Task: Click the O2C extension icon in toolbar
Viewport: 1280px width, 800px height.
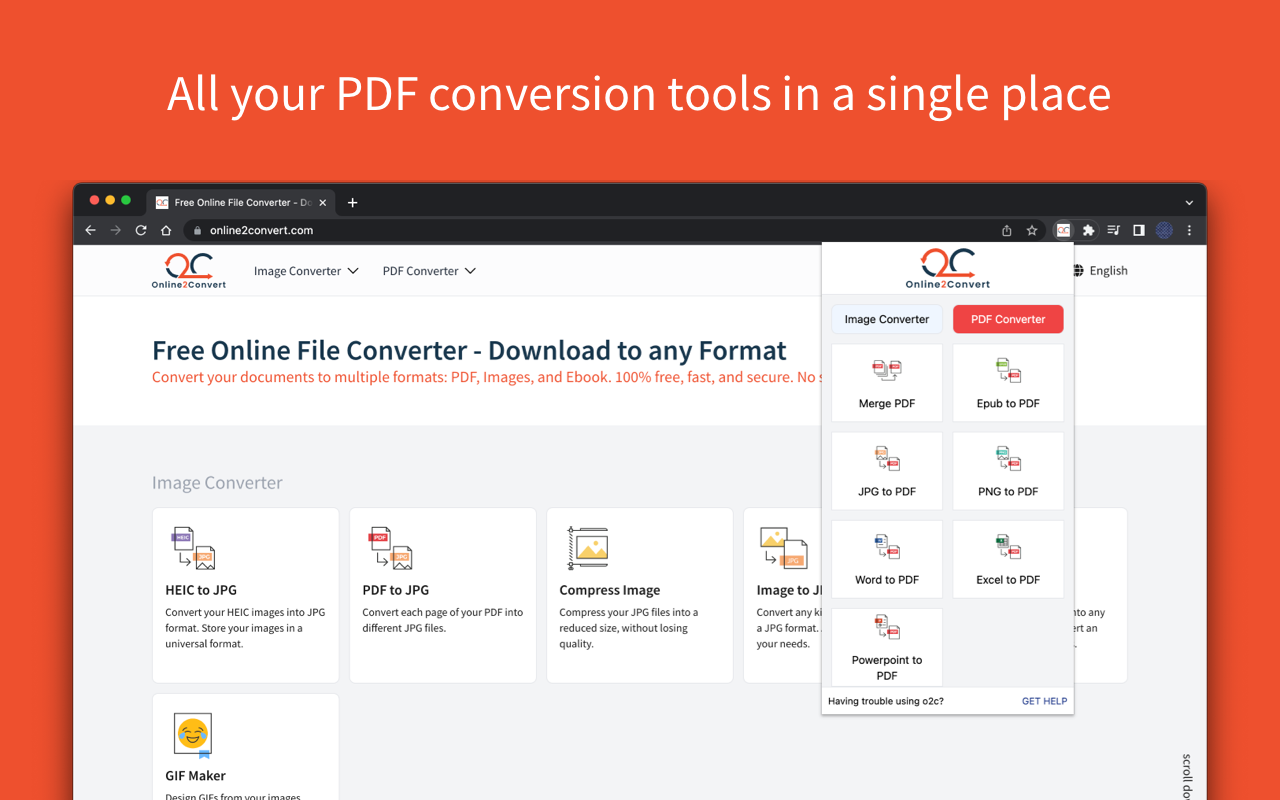Action: (x=1063, y=230)
